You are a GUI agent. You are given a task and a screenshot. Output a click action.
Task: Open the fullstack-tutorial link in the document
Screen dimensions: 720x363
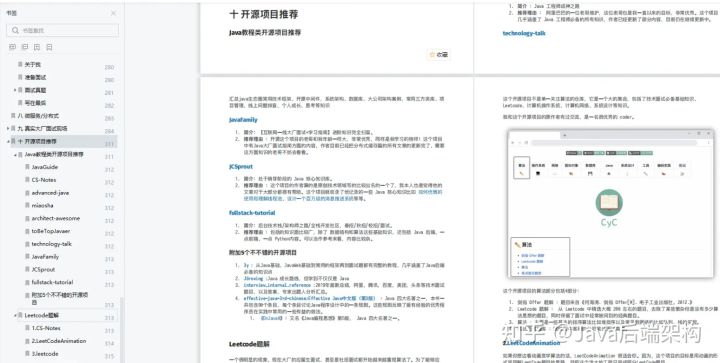tap(252, 213)
